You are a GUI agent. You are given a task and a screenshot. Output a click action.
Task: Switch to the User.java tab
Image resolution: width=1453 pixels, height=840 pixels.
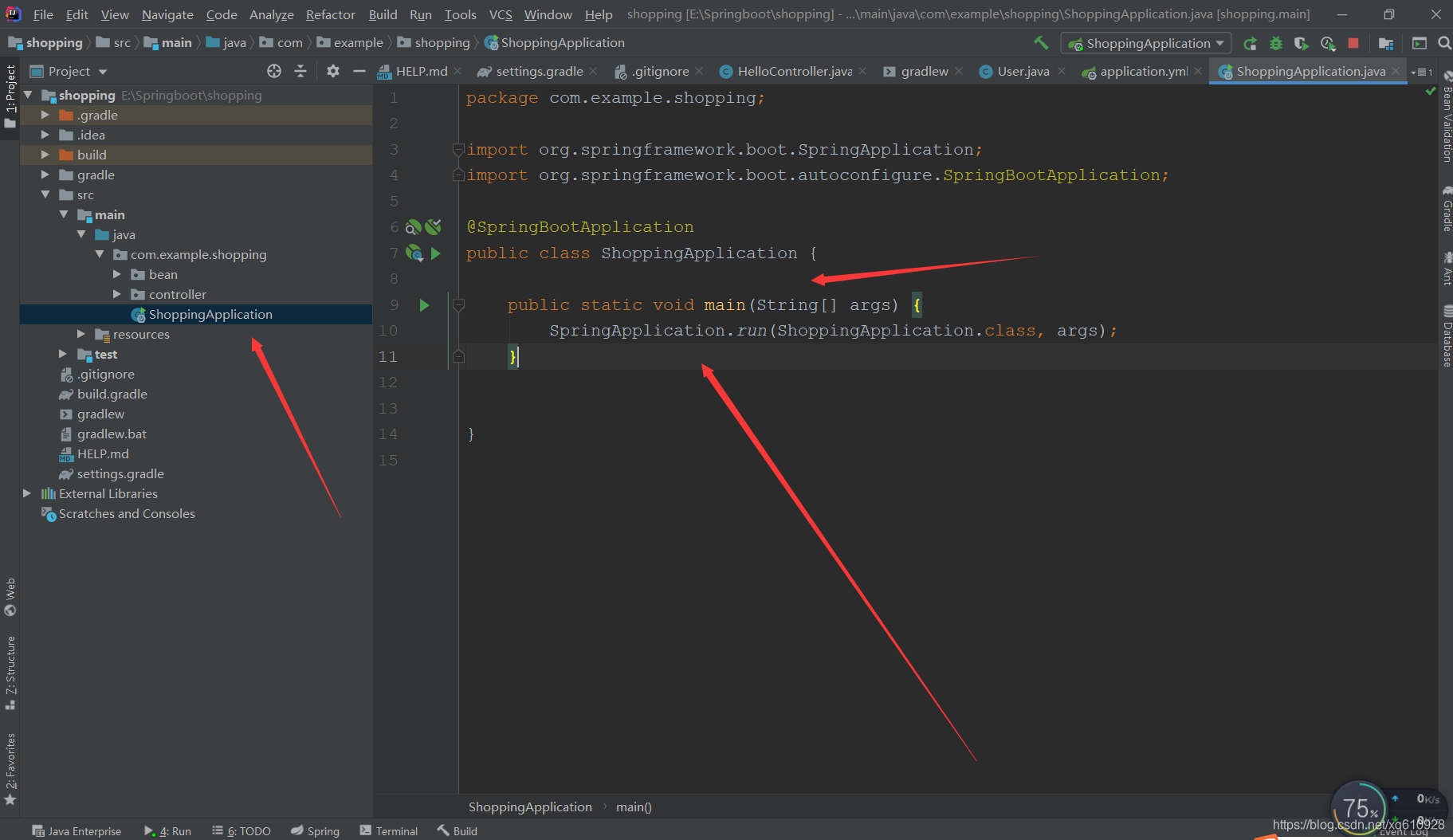pos(1023,72)
